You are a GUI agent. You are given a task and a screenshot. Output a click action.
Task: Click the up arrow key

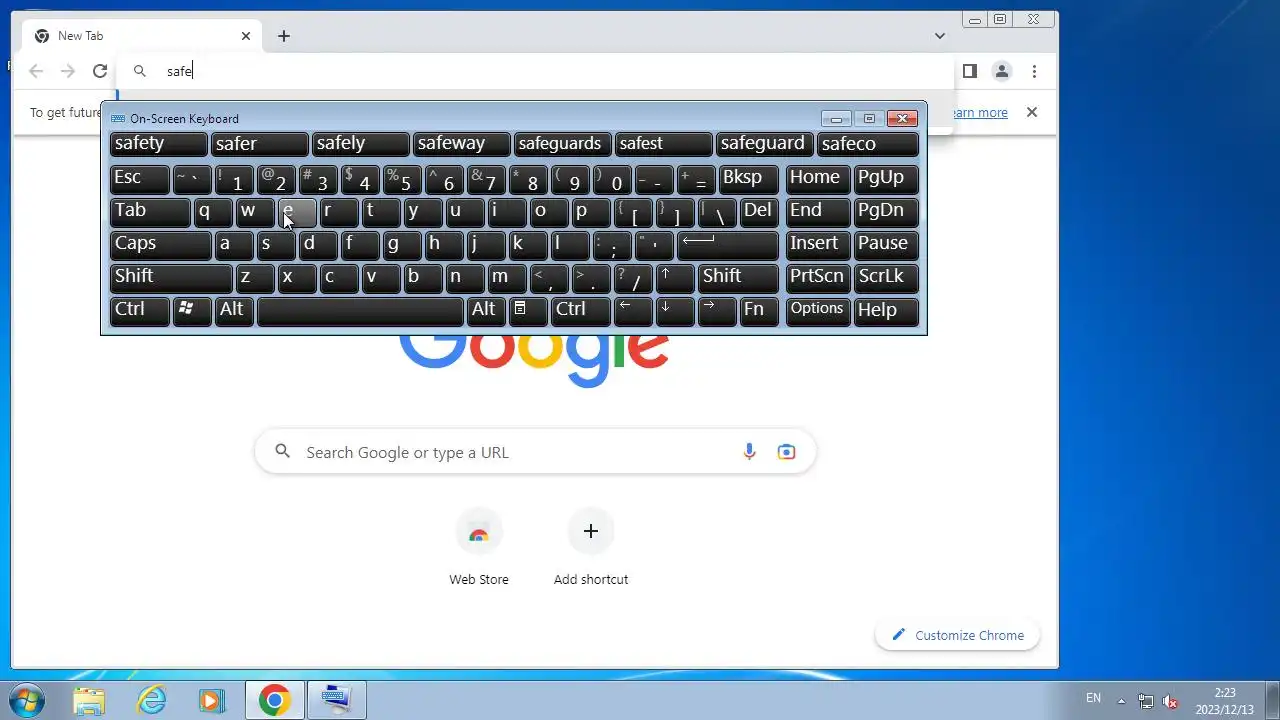[675, 278]
